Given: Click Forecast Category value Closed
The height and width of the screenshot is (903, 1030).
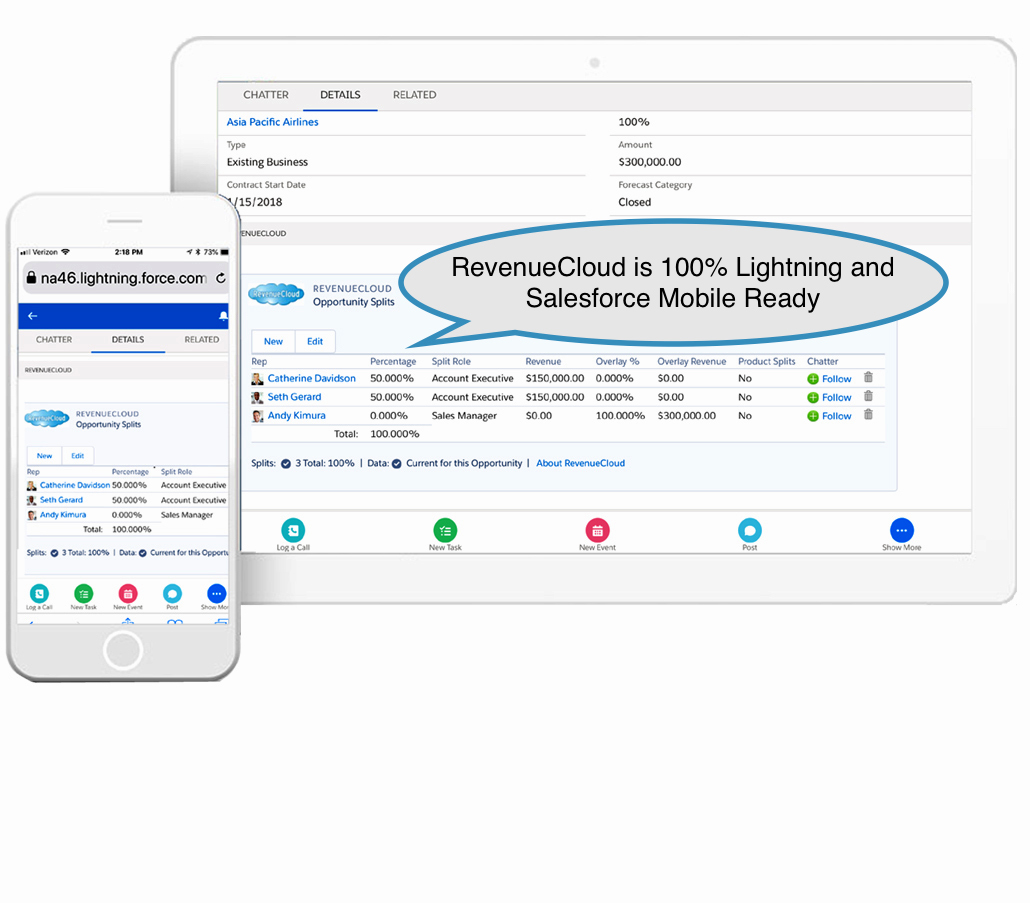Looking at the screenshot, I should click(x=635, y=202).
